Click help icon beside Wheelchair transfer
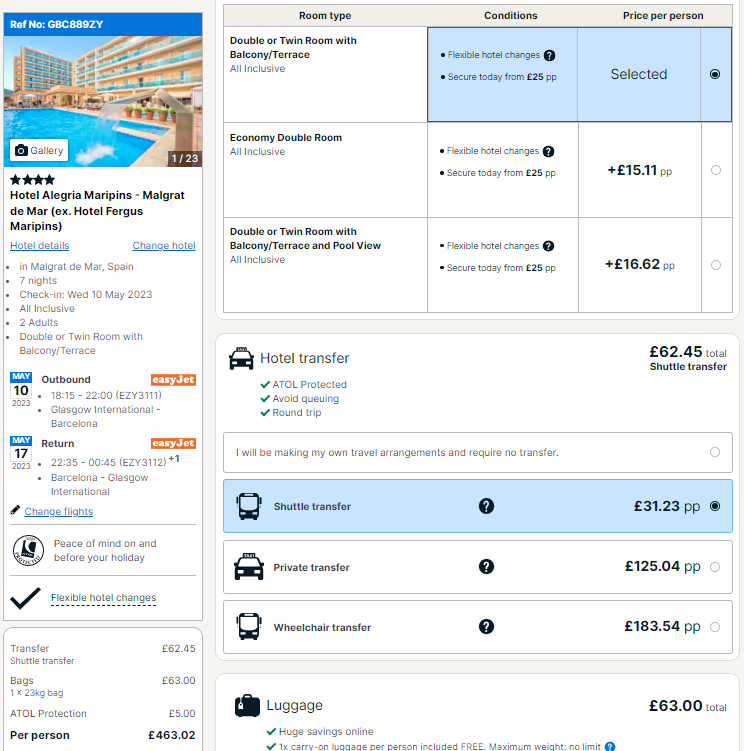The width and height of the screenshot is (744, 751). click(486, 626)
